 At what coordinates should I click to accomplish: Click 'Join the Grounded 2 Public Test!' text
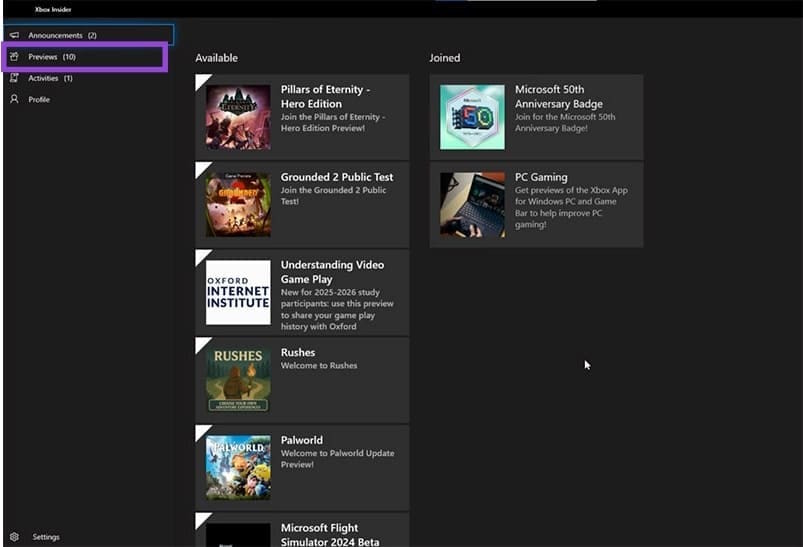pyautogui.click(x=333, y=196)
